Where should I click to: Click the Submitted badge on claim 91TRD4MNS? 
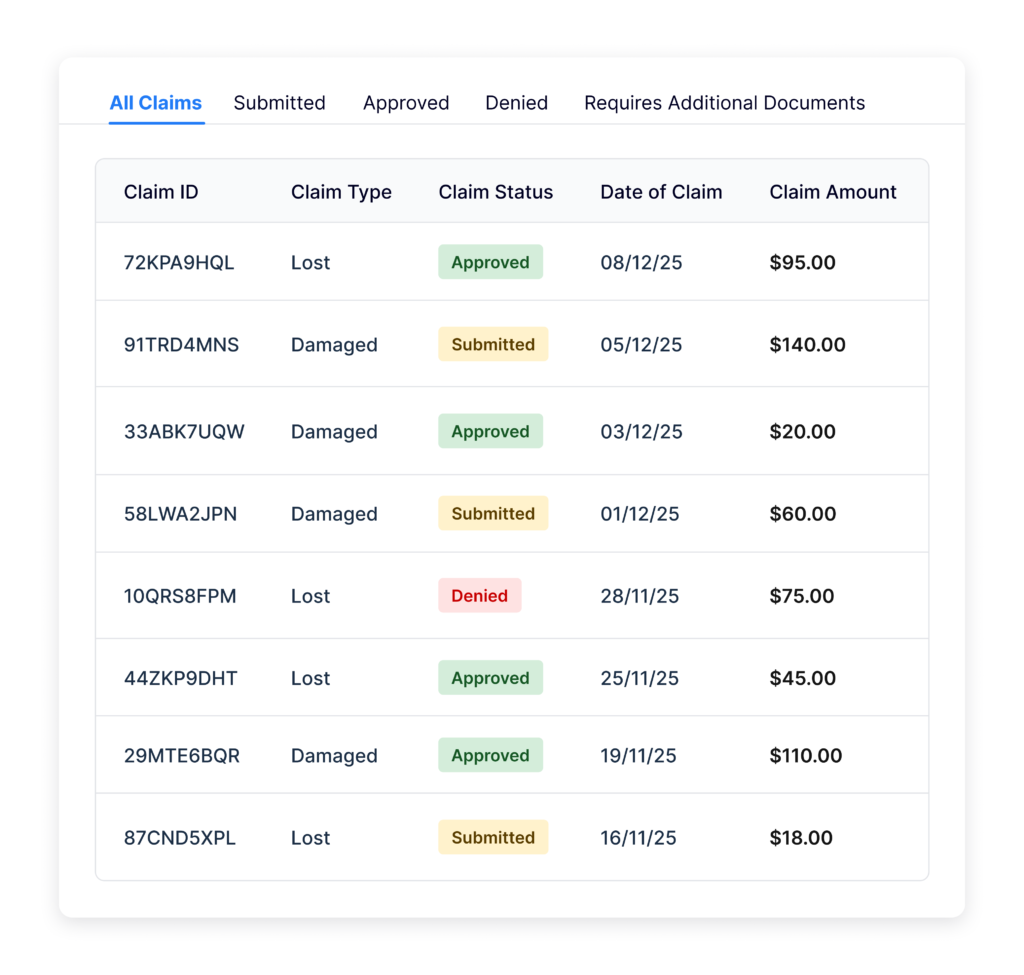(x=492, y=344)
